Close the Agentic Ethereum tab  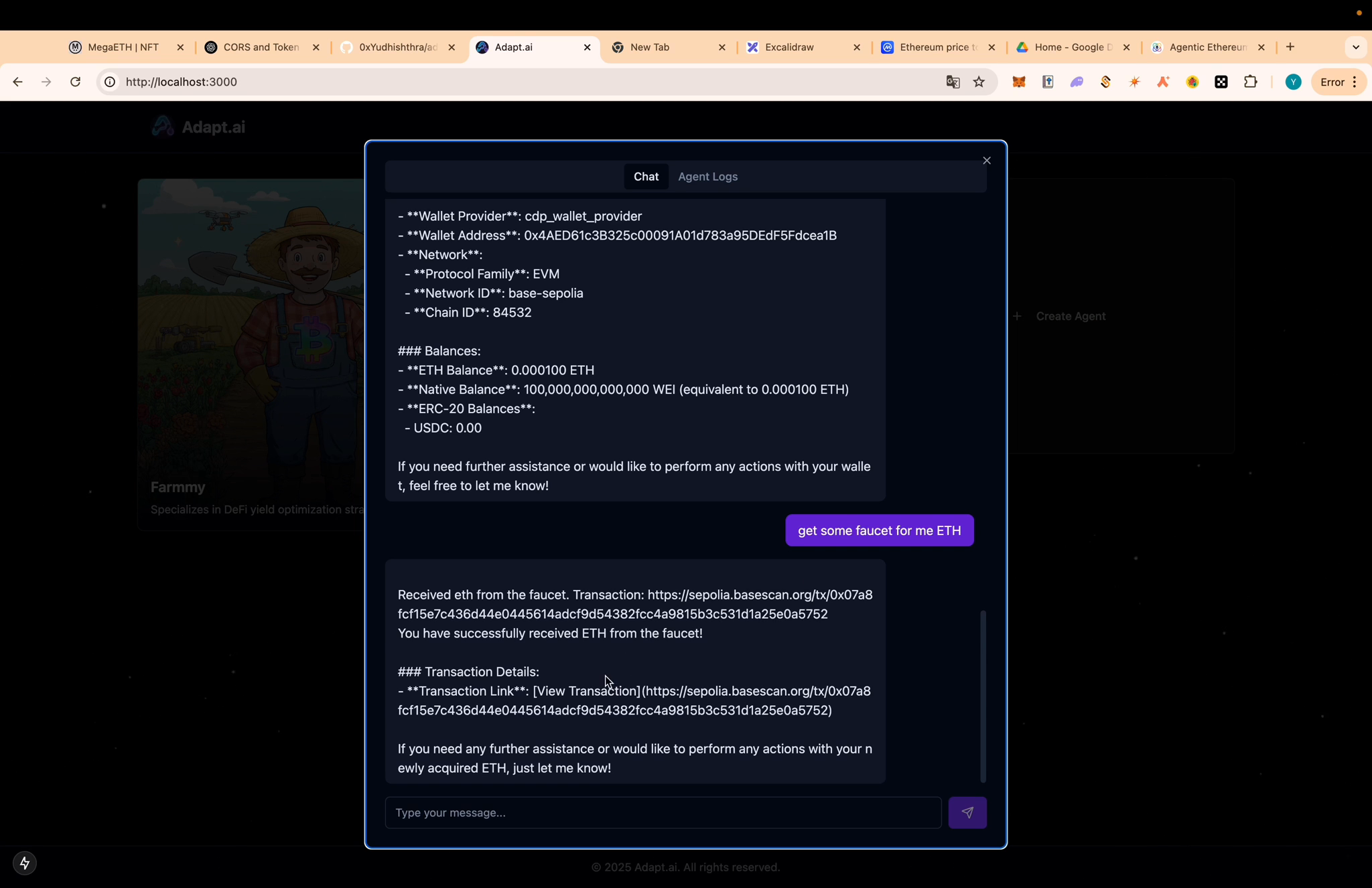coord(1261,47)
